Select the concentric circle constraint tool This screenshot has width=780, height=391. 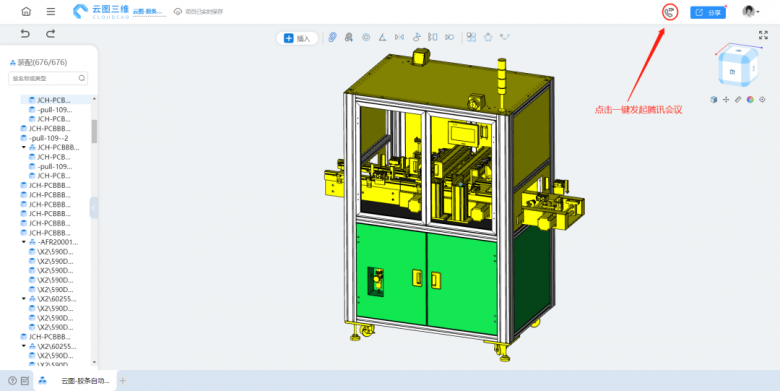[366, 37]
